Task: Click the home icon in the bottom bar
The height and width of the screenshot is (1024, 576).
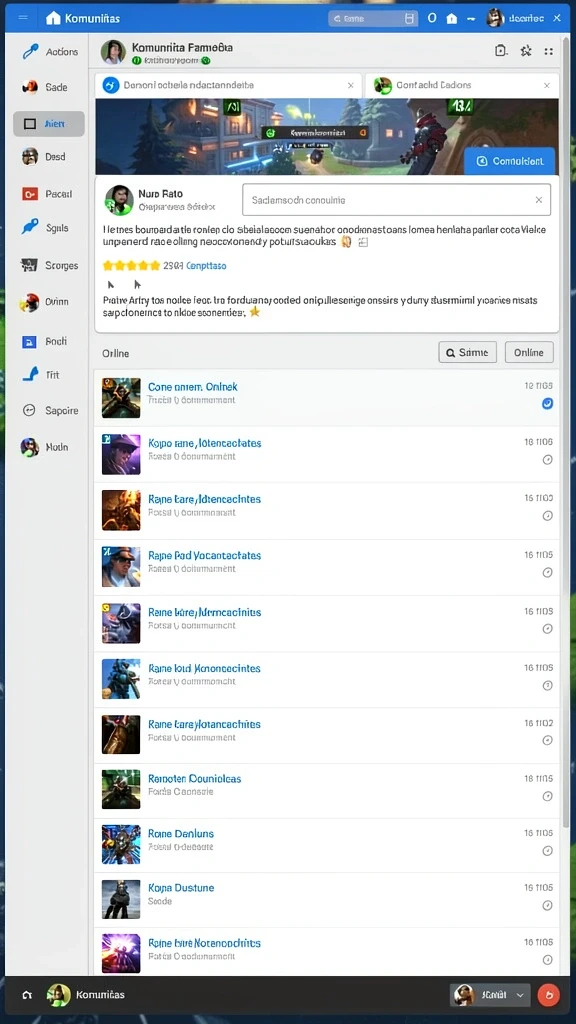Action: tap(27, 995)
